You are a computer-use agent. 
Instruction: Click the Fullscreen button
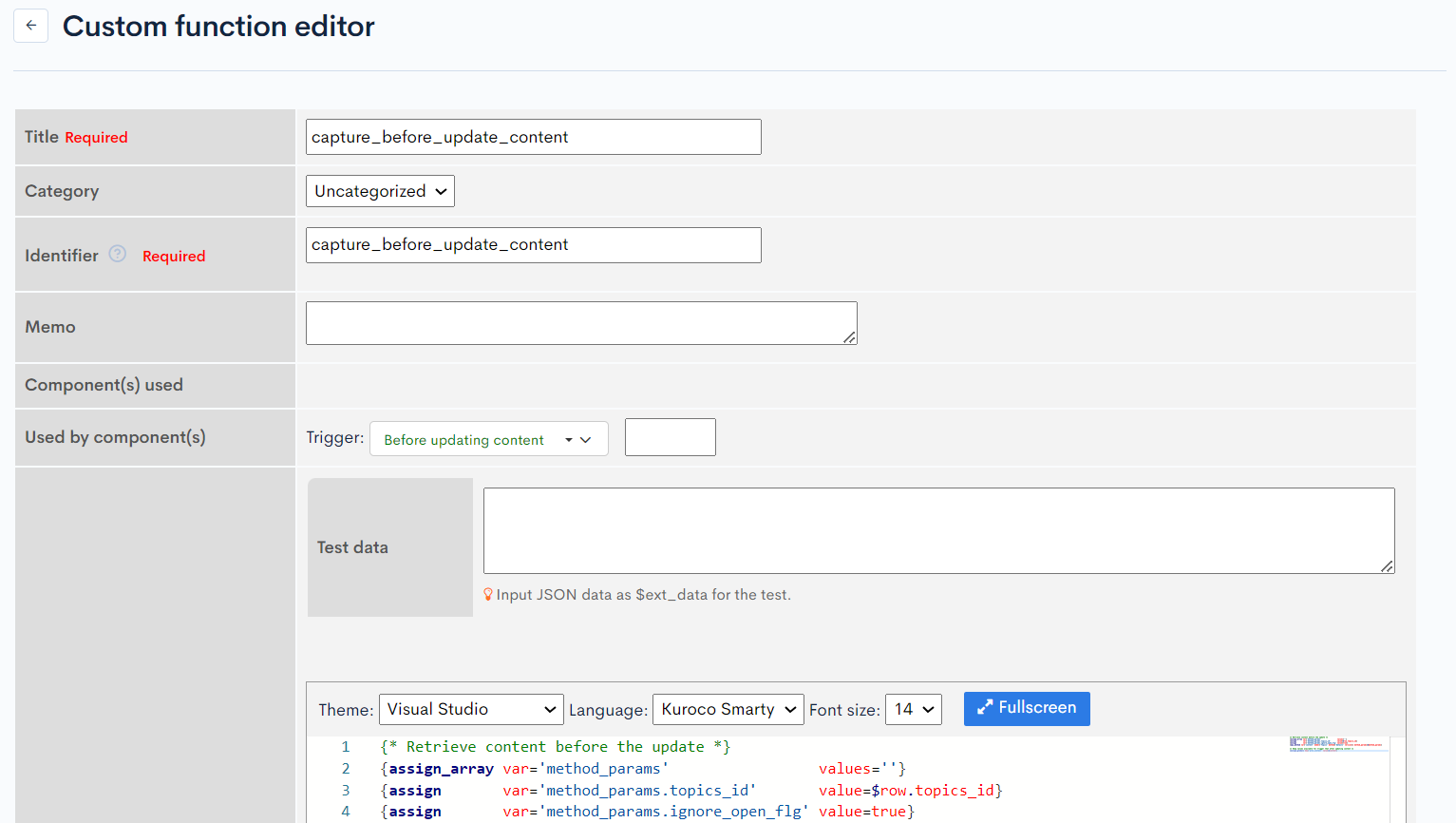click(1027, 708)
